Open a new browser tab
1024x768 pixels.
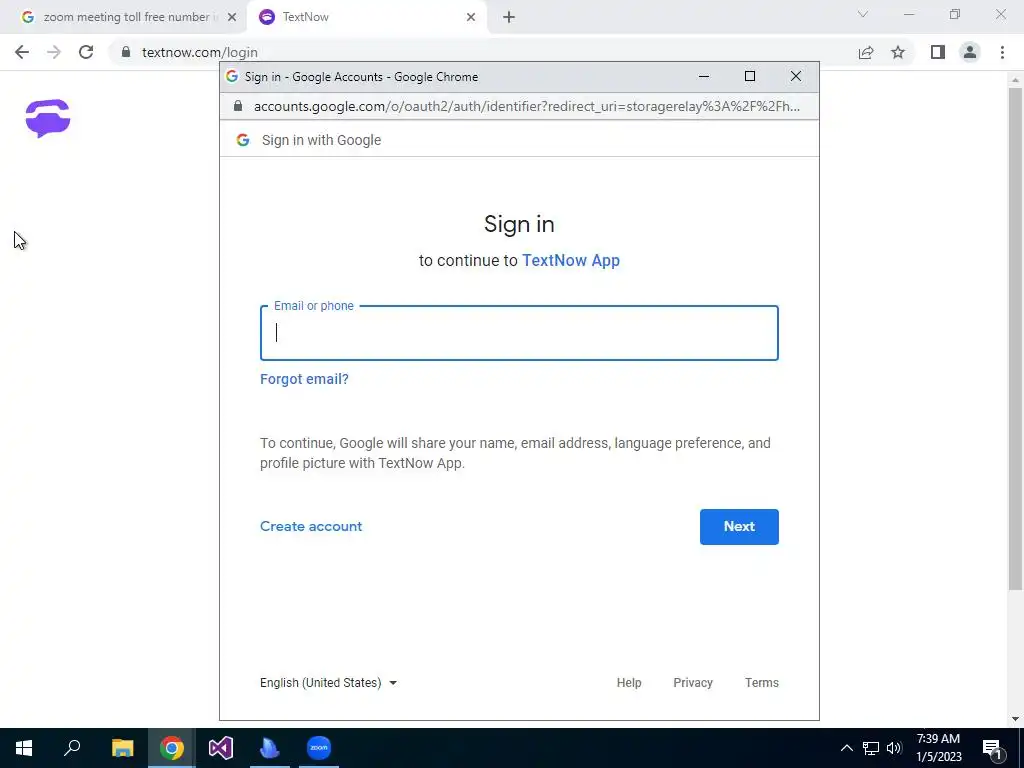pyautogui.click(x=509, y=18)
